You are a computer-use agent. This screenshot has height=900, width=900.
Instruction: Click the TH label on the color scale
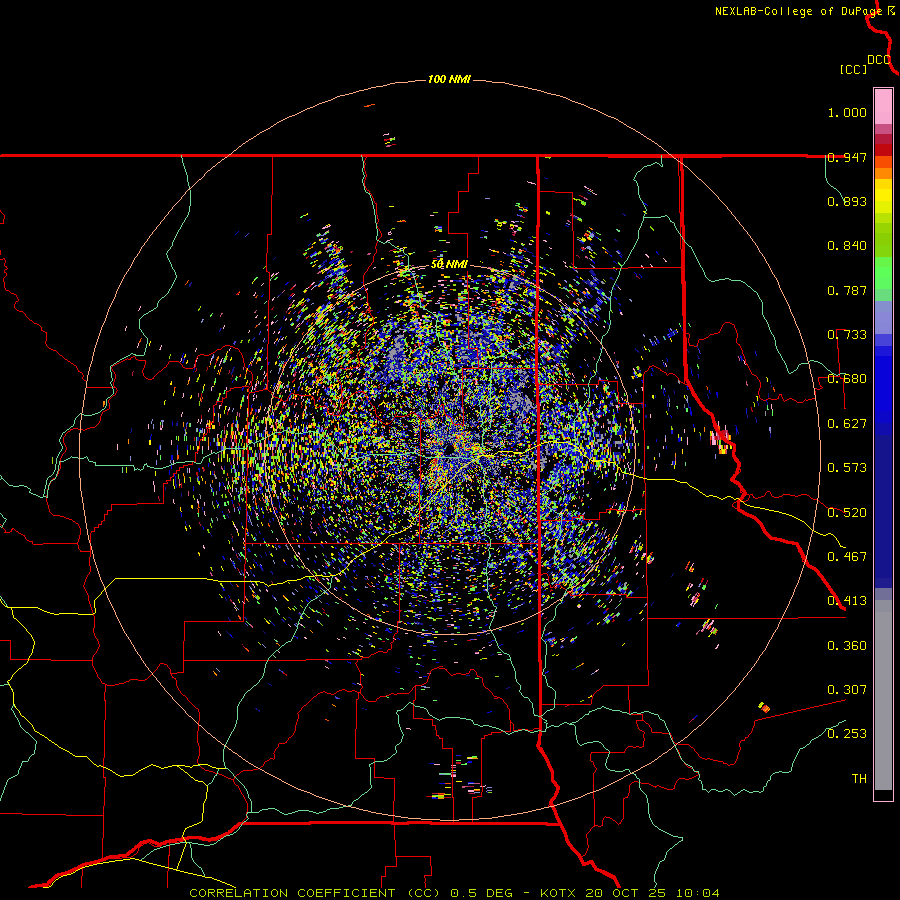coord(859,779)
